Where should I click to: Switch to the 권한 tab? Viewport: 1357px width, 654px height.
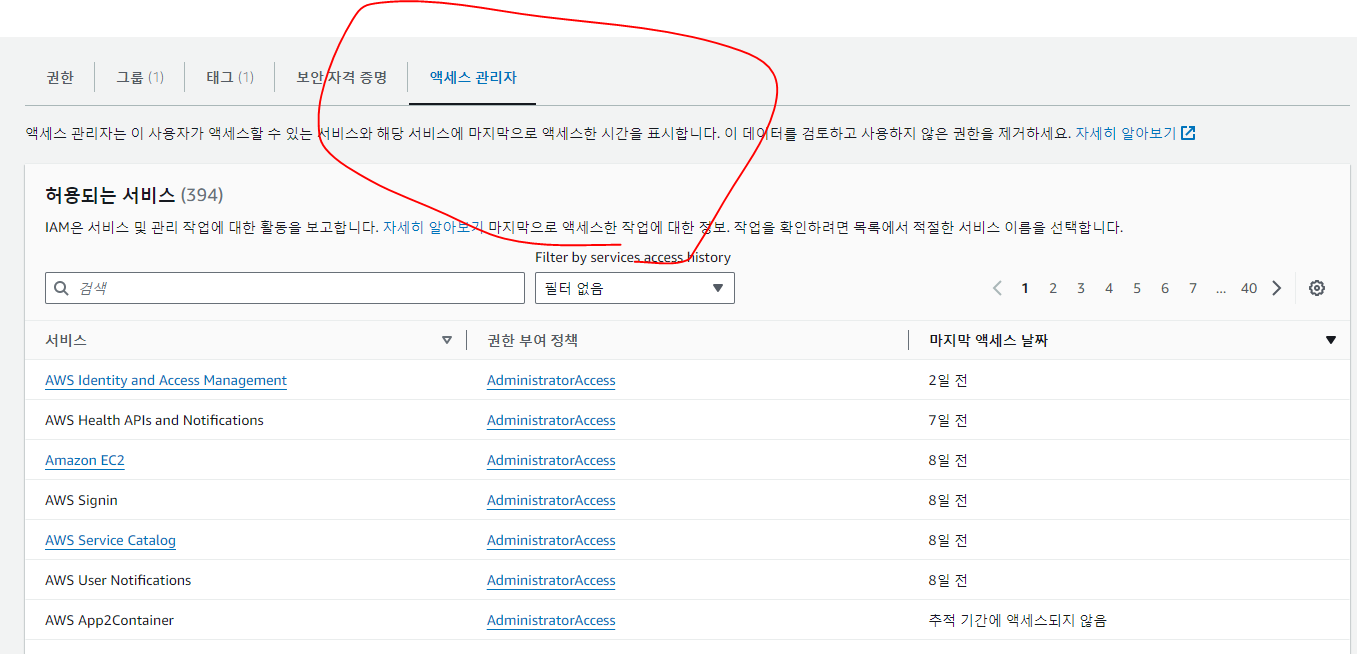point(60,77)
